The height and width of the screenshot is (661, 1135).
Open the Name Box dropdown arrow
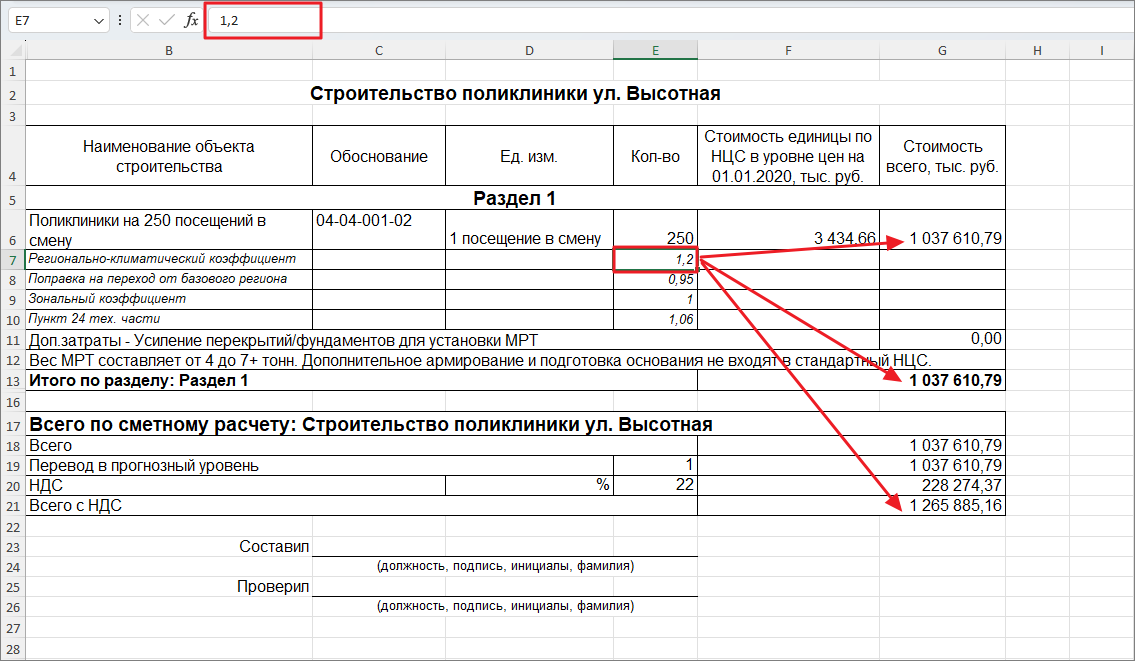tap(99, 21)
